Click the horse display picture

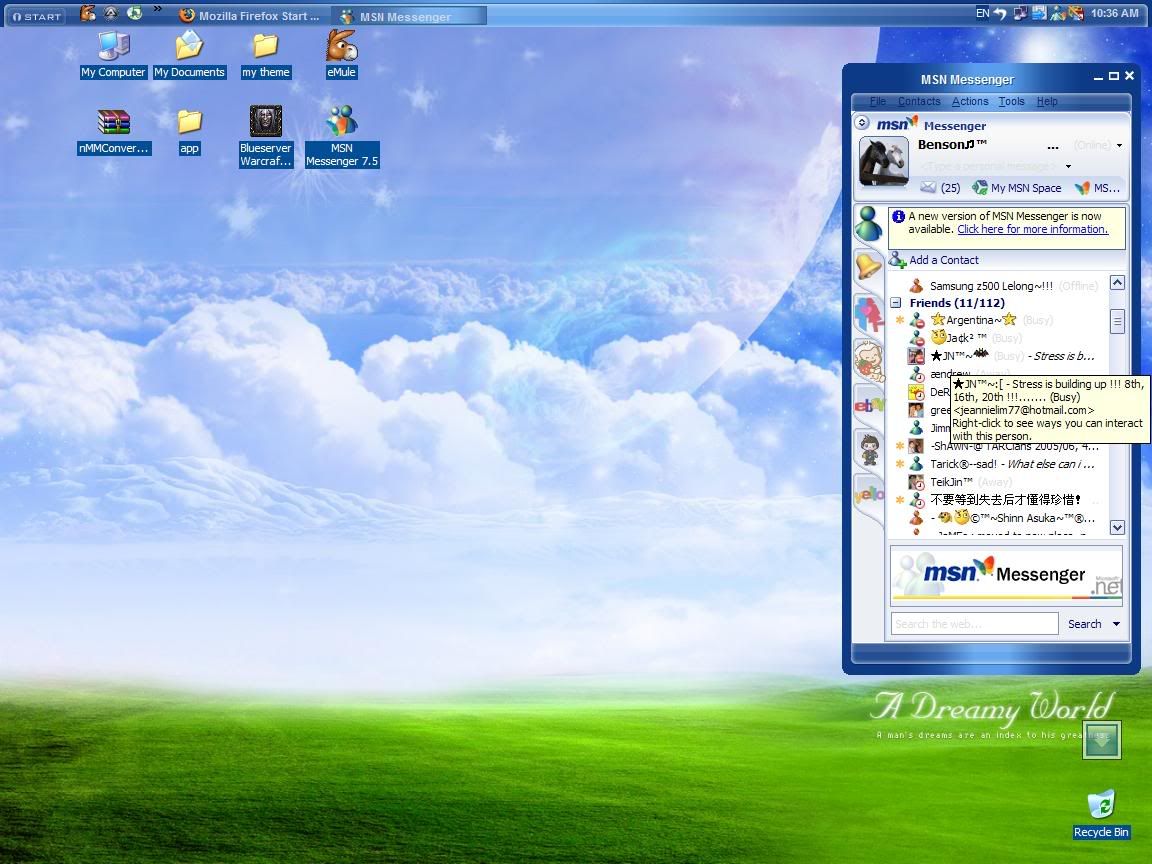tap(883, 162)
